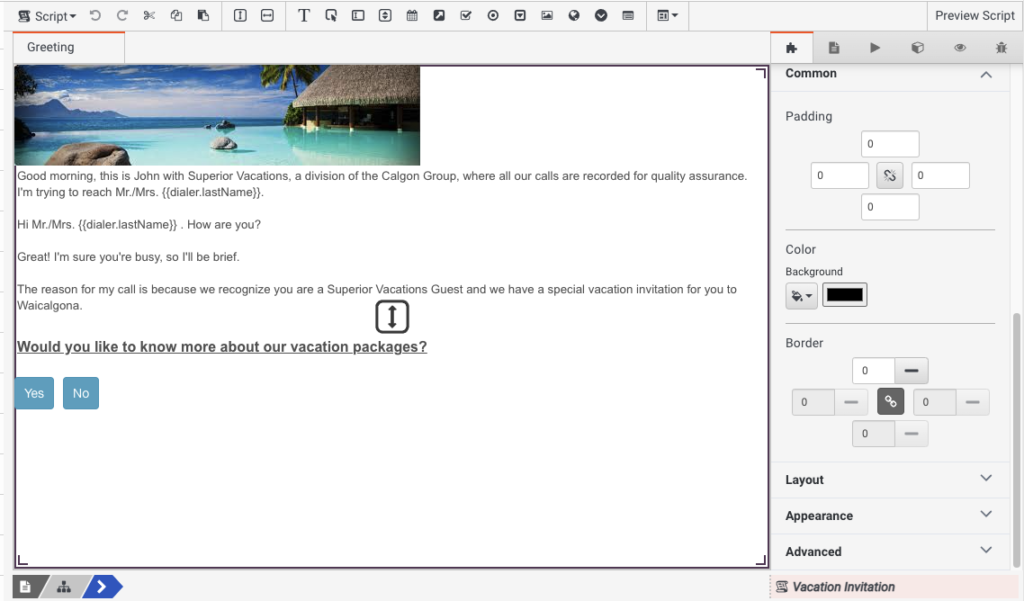Select the Image element tool
Viewport: 1024px width, 601px height.
point(546,15)
